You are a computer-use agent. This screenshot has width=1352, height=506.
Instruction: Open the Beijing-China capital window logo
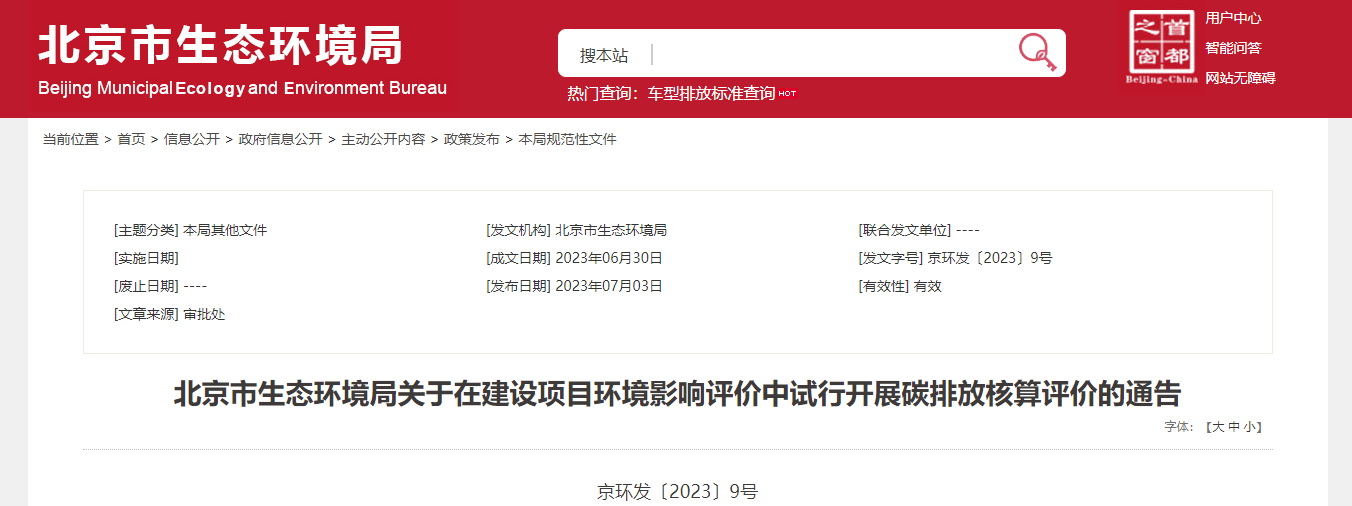click(1161, 47)
